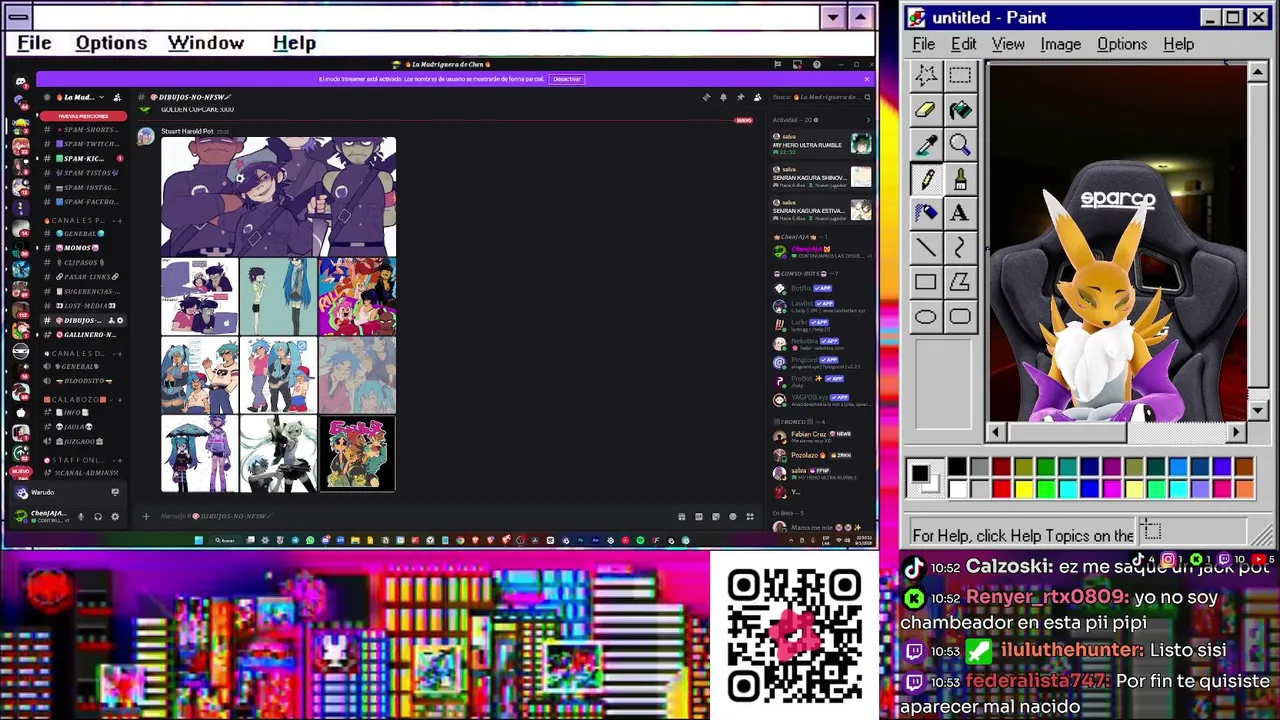Open Discord user settings gear
The width and height of the screenshot is (1280, 720).
tap(115, 517)
